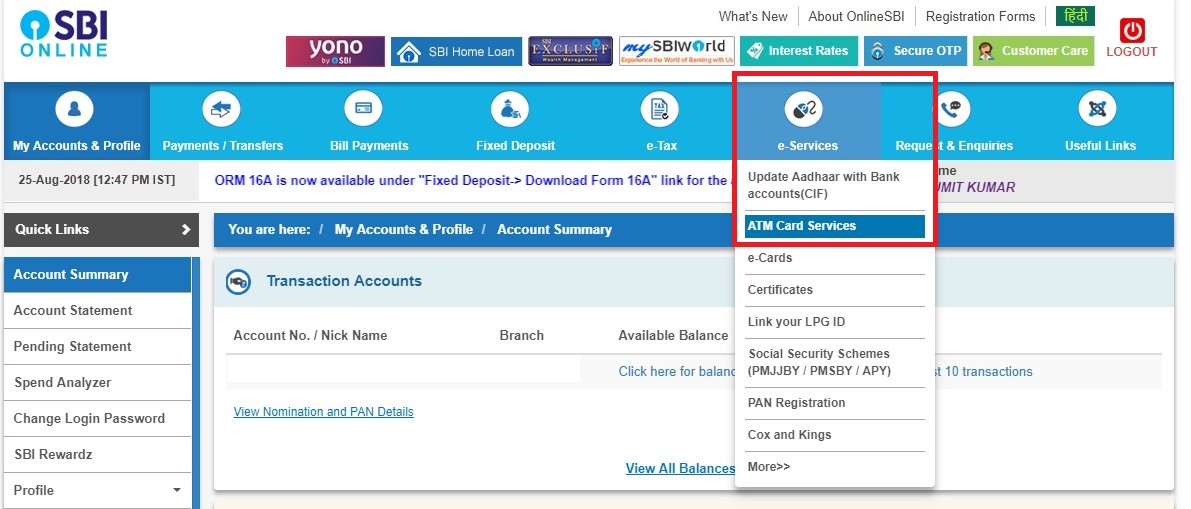1191x509 pixels.
Task: Open Account Summary in sidebar
Action: point(97,274)
